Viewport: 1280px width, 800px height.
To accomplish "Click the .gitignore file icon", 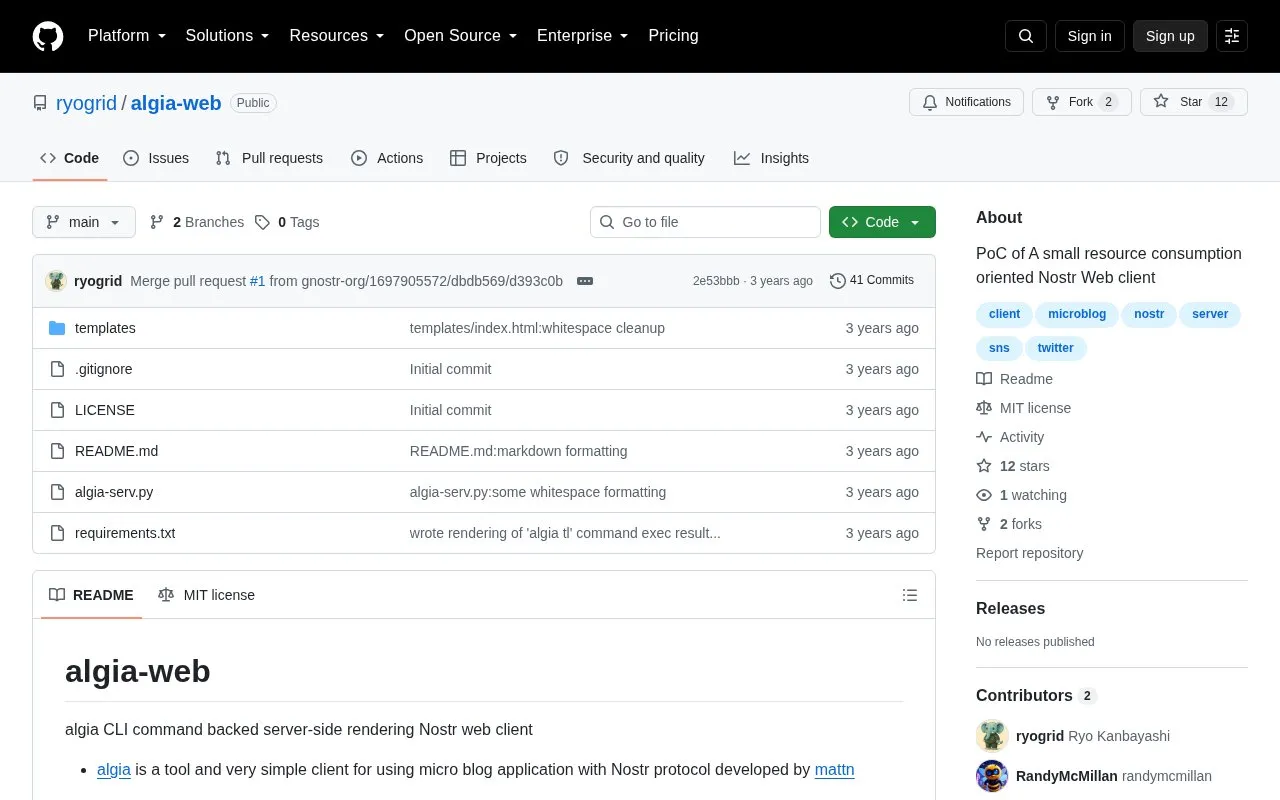I will (x=57, y=369).
